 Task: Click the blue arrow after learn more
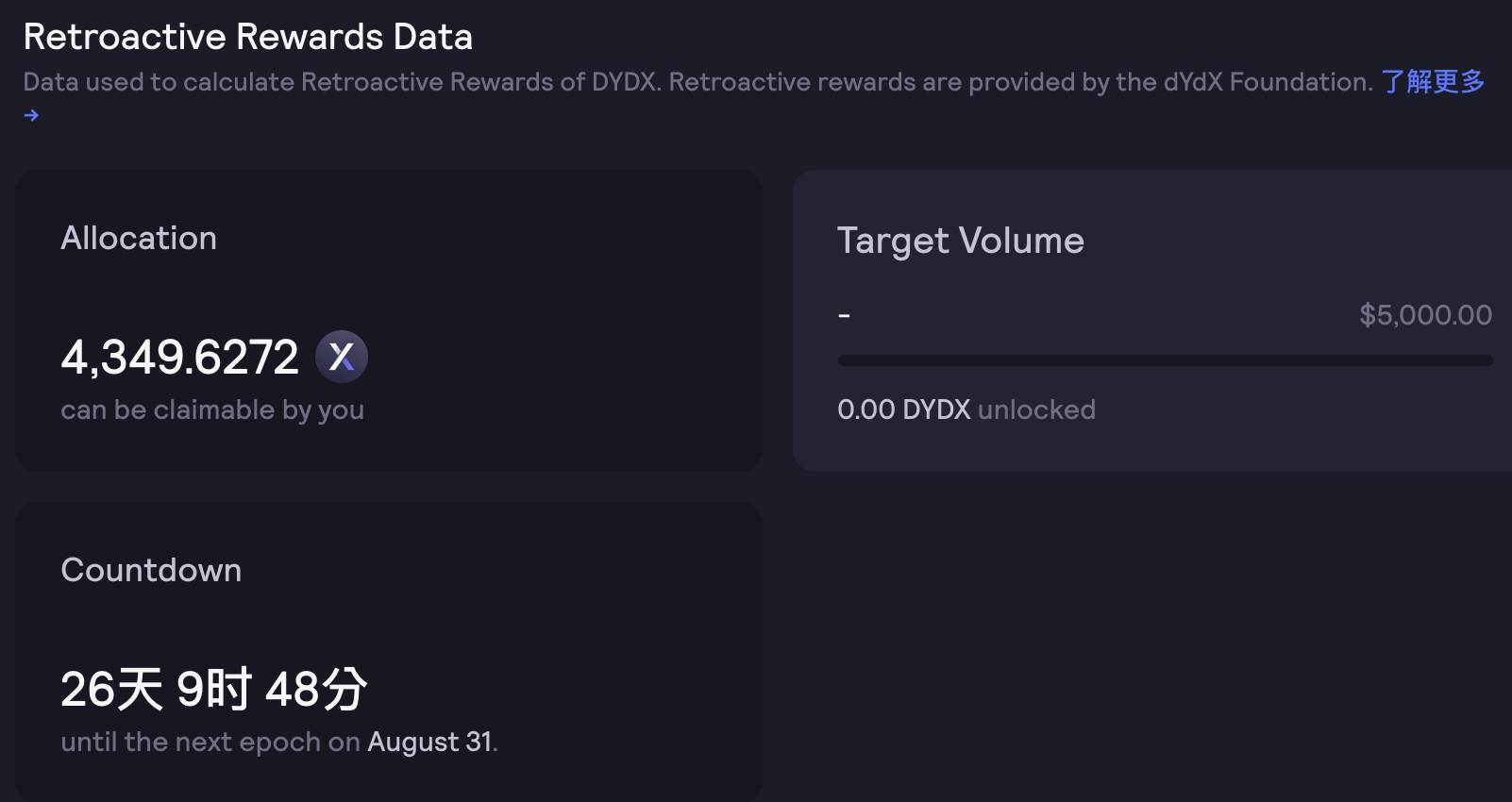(31, 115)
